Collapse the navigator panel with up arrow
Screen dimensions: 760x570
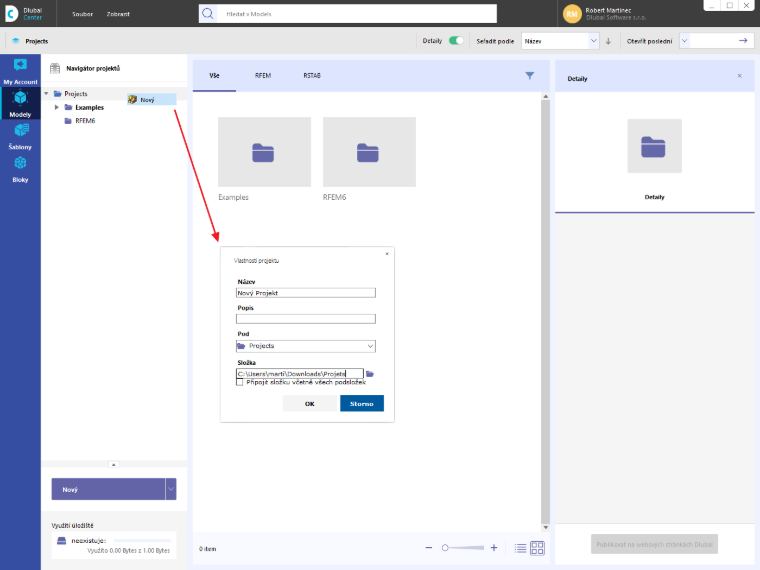point(113,464)
